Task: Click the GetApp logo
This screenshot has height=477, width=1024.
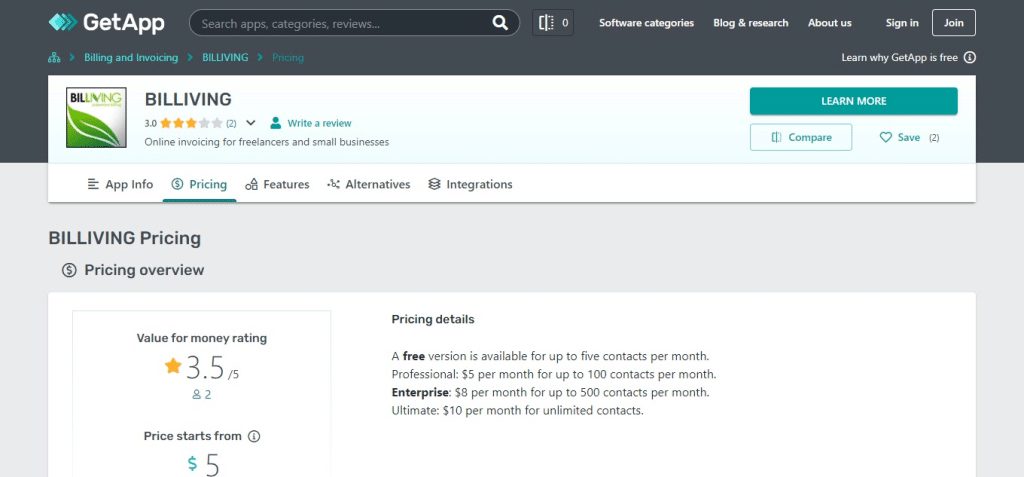Action: [x=106, y=22]
